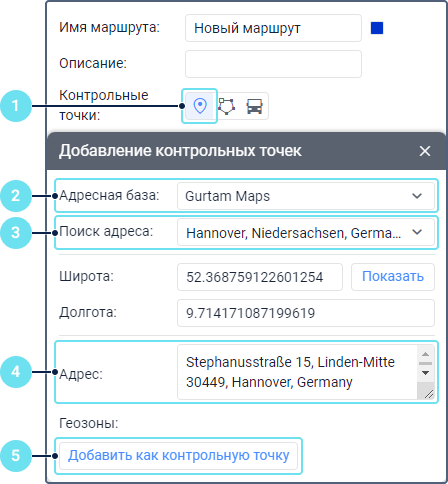Click the empty Описание field

pyautogui.click(x=273, y=64)
